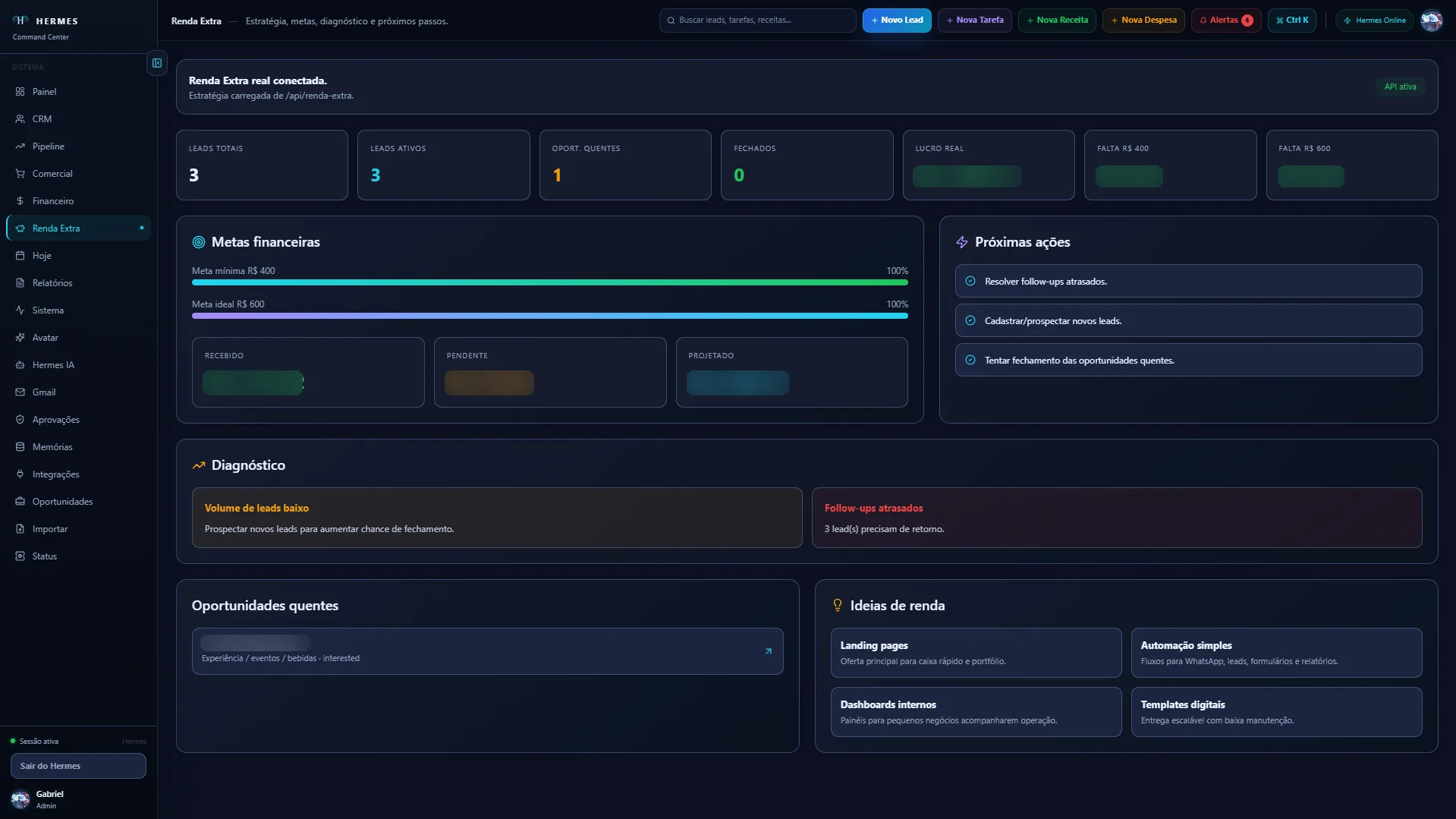This screenshot has width=1456, height=819.
Task: Click the Nova Receita button
Action: pyautogui.click(x=1057, y=20)
